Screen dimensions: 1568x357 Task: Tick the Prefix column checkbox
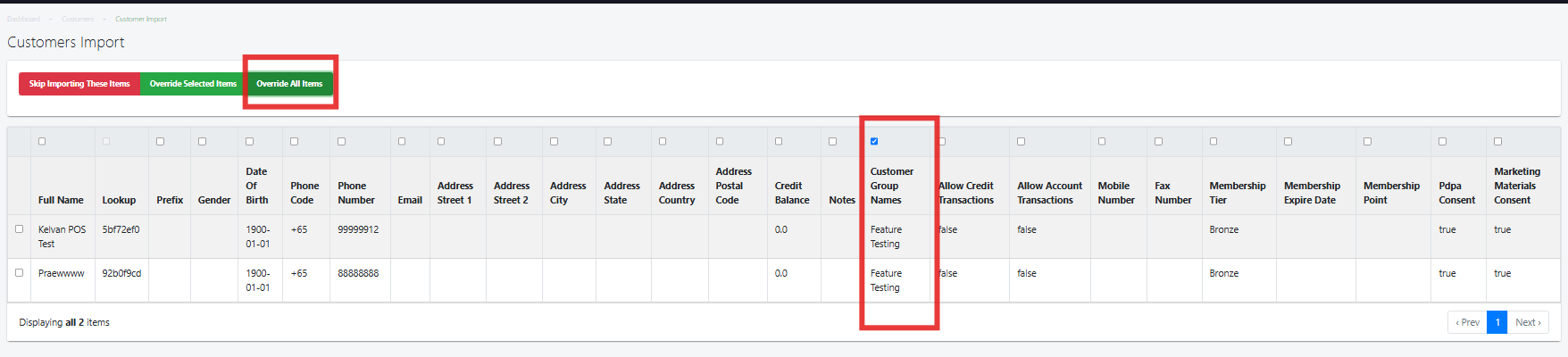point(160,141)
